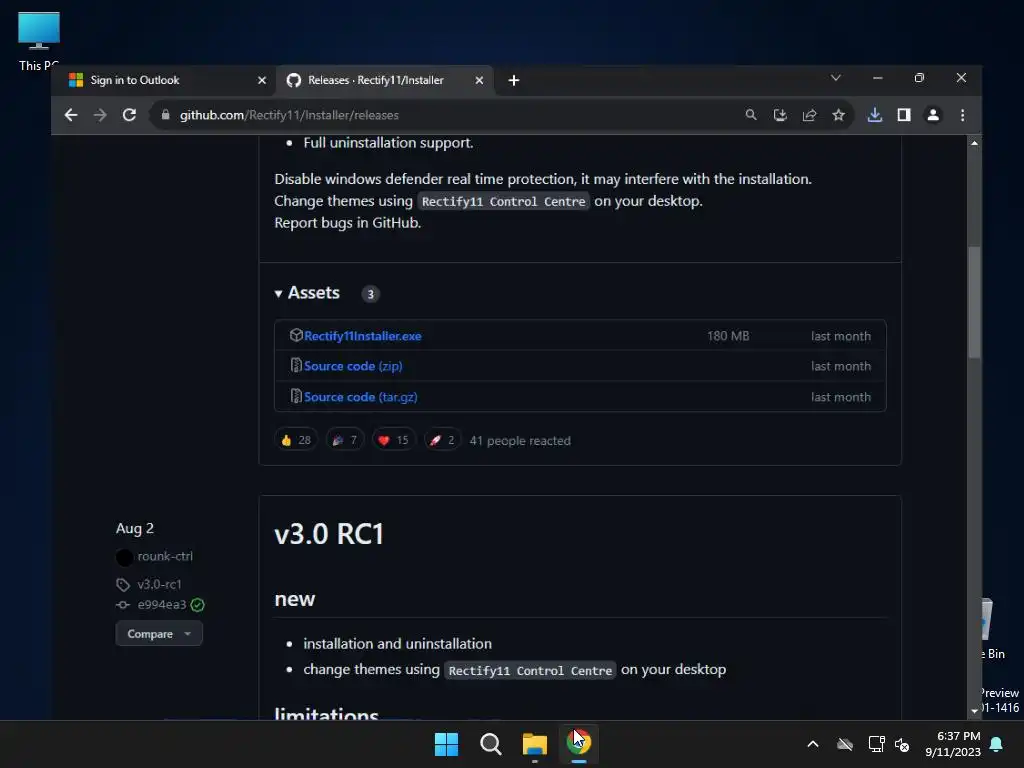Click the rocket reaction with 2
The width and height of the screenshot is (1024, 768).
click(x=442, y=440)
